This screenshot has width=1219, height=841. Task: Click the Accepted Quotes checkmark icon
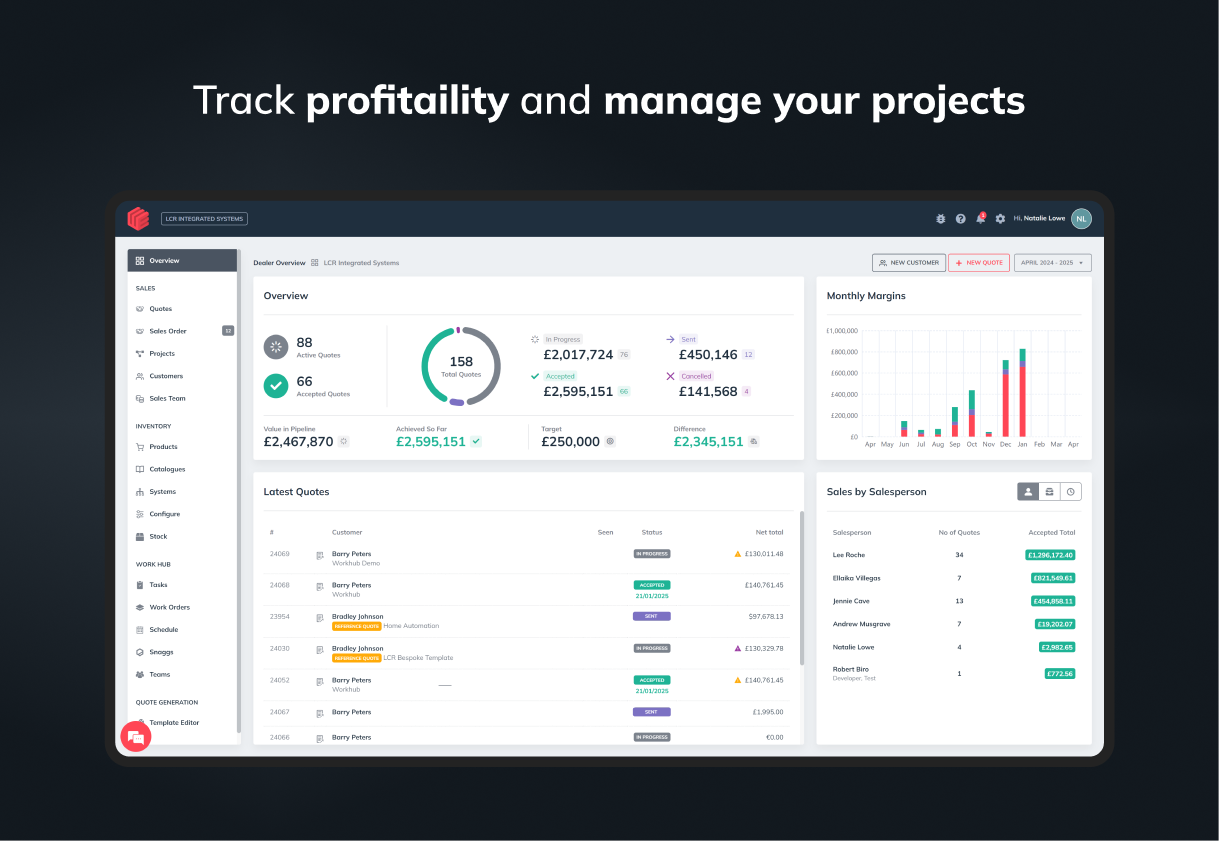pos(276,385)
